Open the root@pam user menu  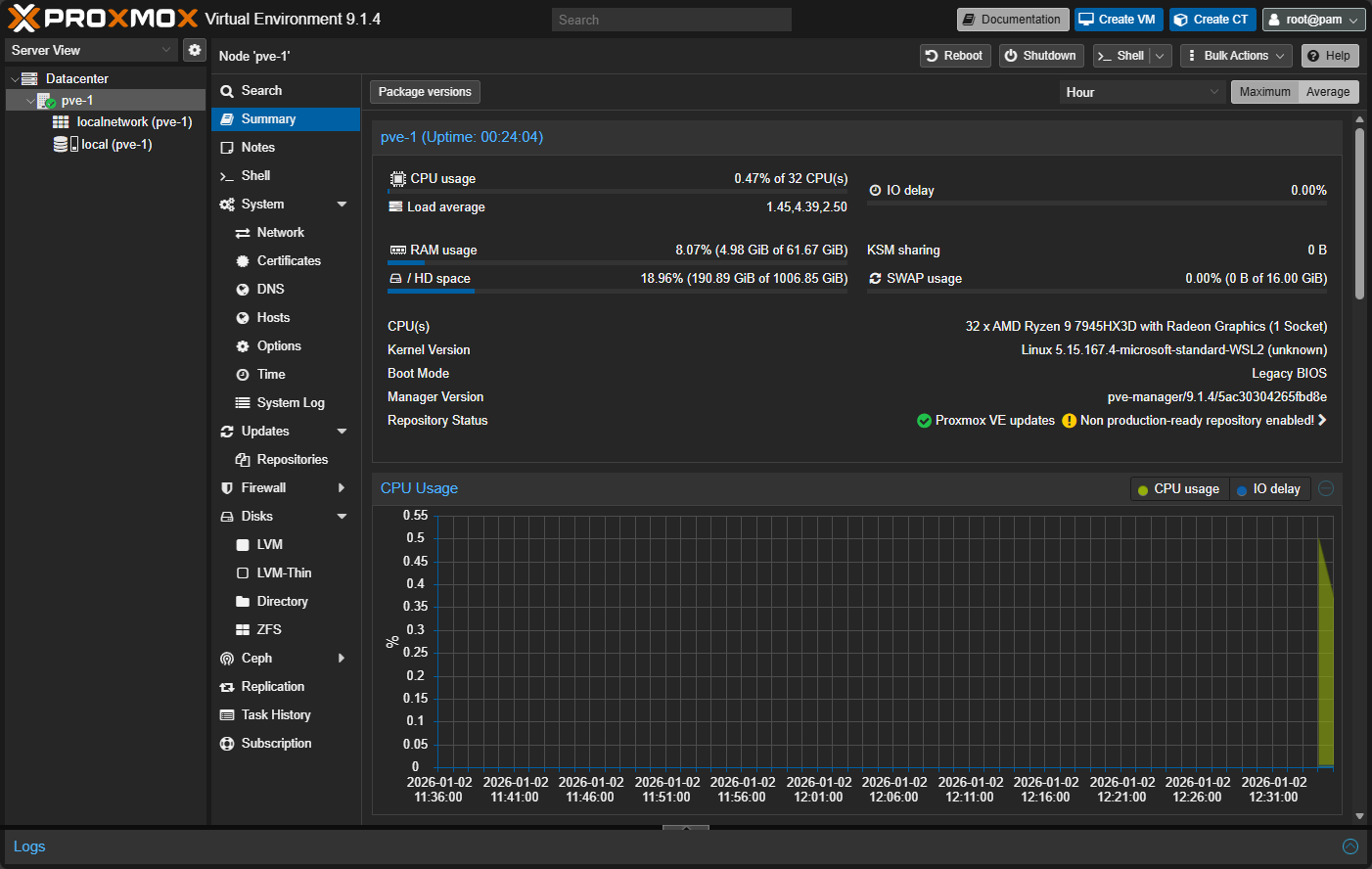pyautogui.click(x=1313, y=20)
